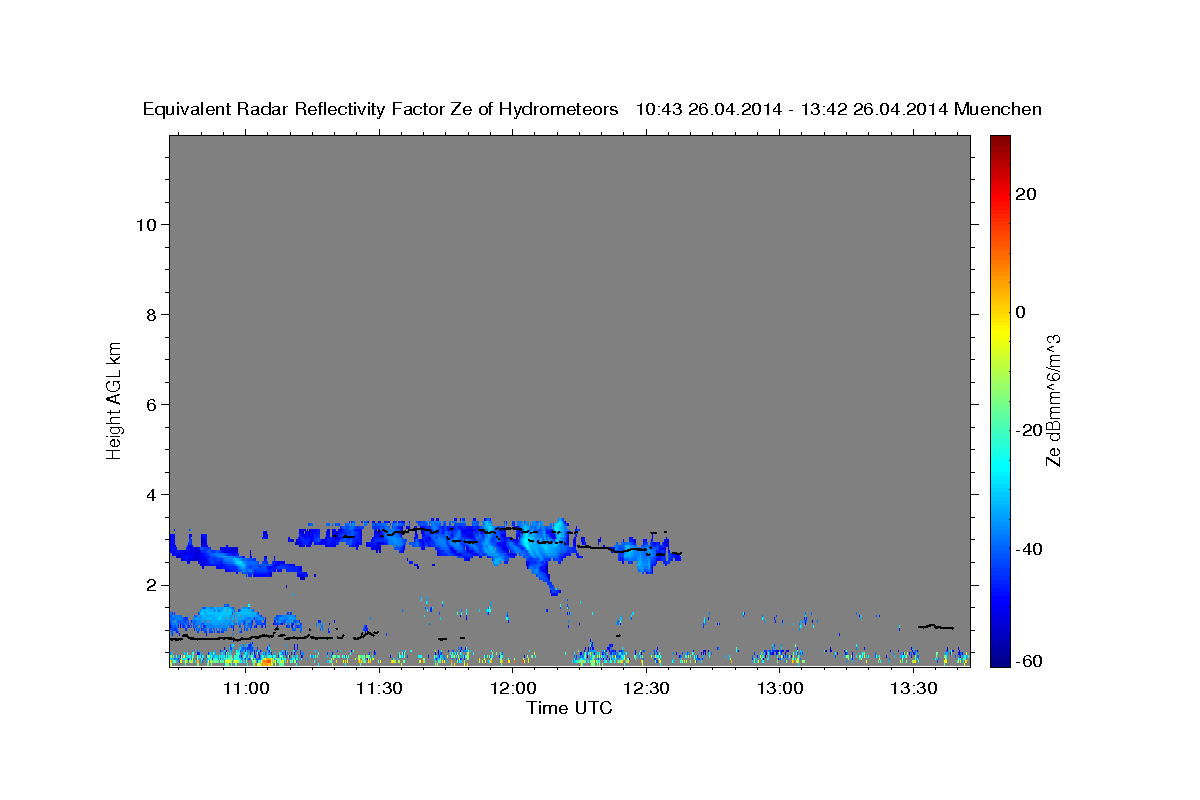This screenshot has width=1200, height=800.
Task: Click the 11:30 time tick label
Action: click(379, 688)
